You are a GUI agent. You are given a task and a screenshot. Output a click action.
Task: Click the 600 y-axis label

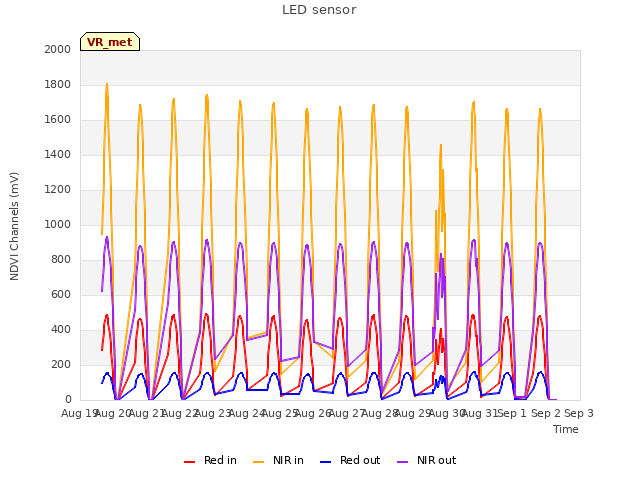[61, 294]
